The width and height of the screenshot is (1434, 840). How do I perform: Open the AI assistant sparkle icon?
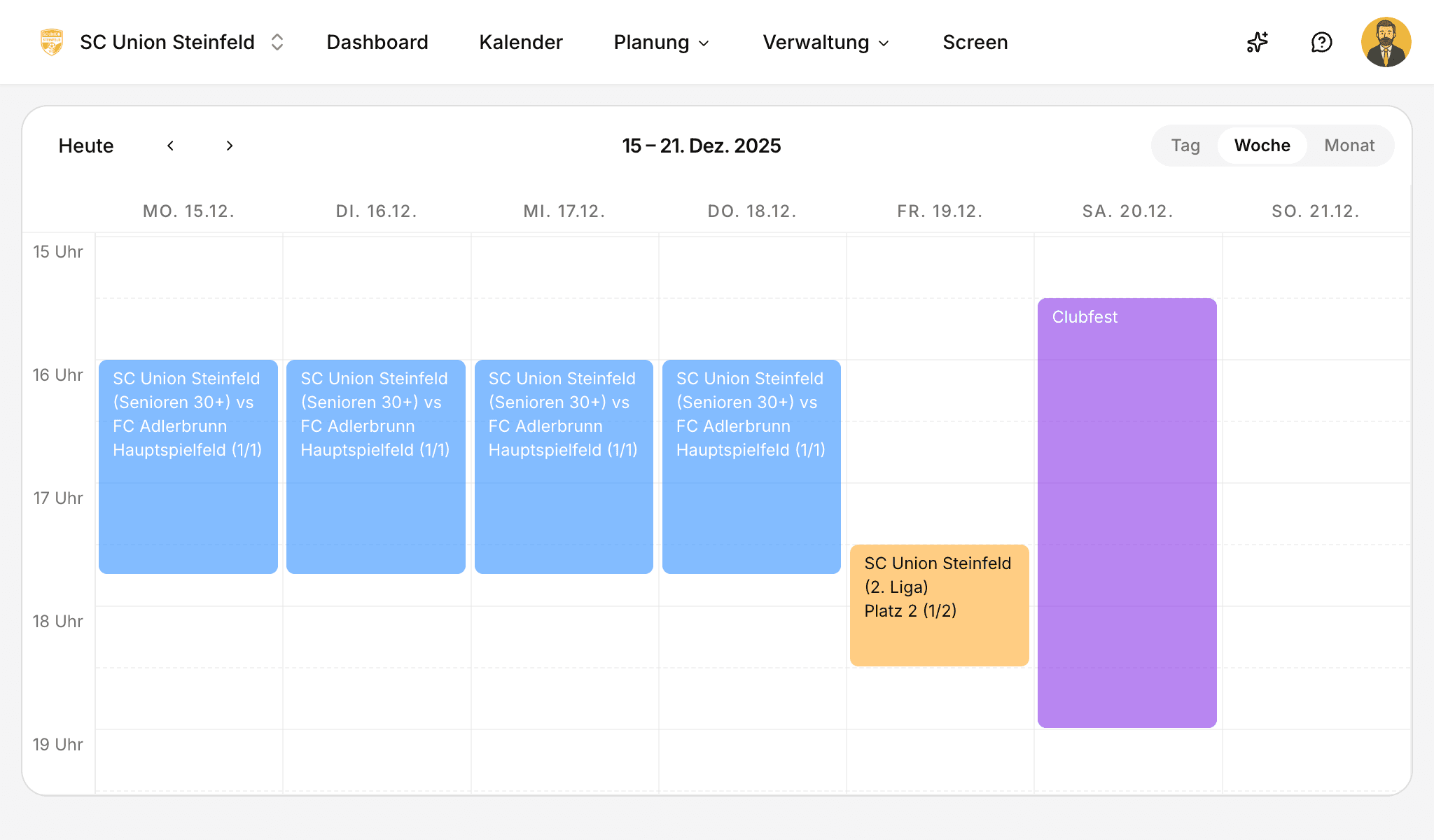tap(1257, 43)
